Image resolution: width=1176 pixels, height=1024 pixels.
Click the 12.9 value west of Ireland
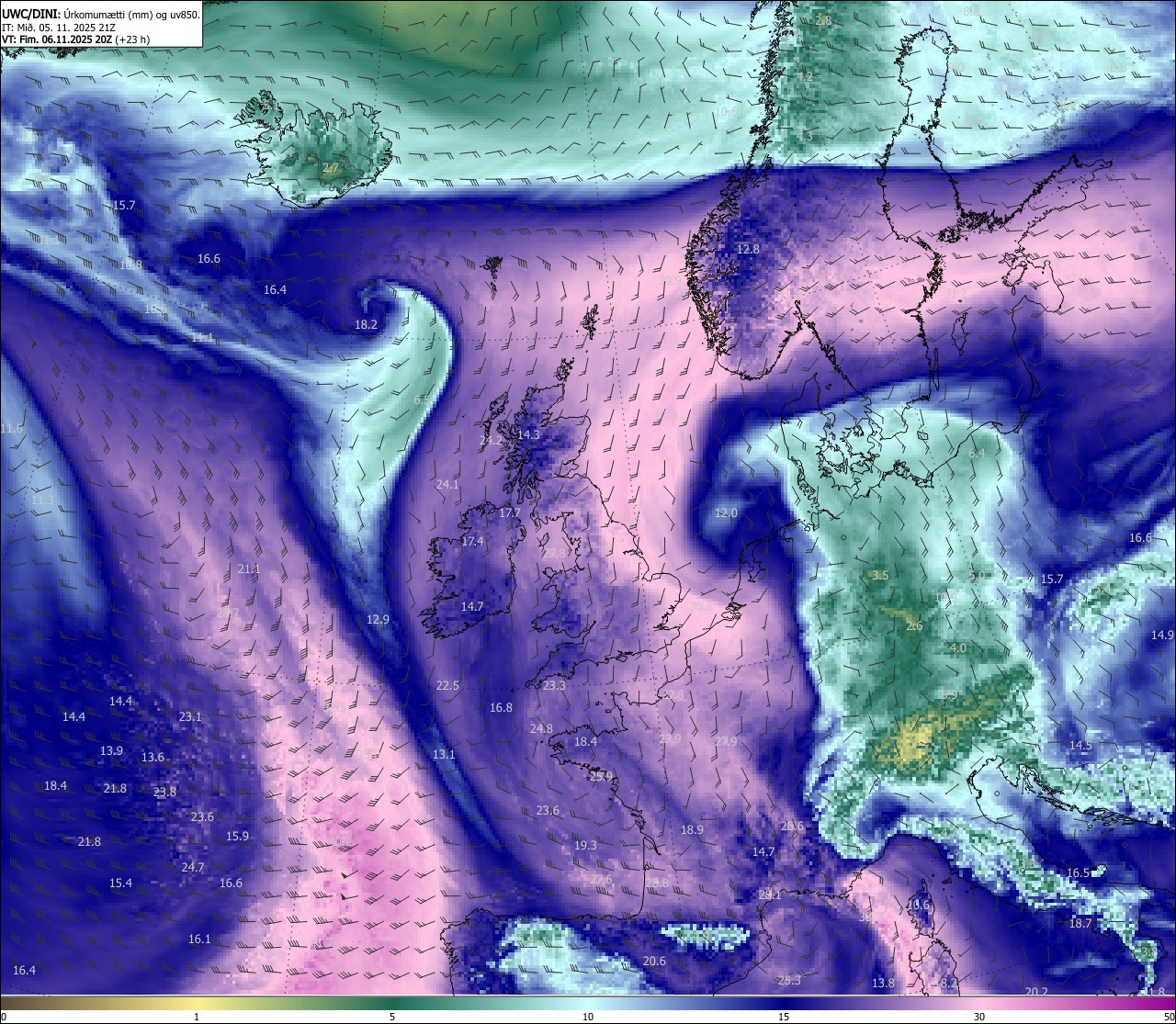pyautogui.click(x=378, y=619)
